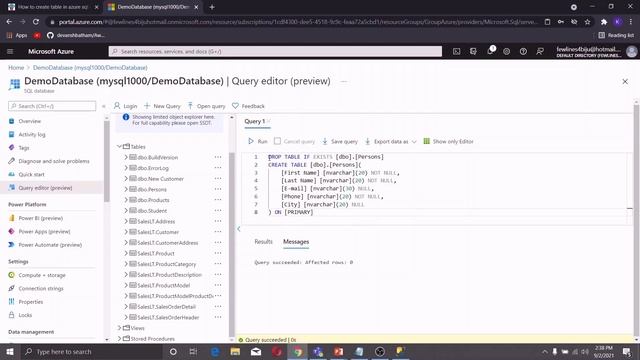Open Quick start in the left menu
640x360 pixels.
pos(31,174)
